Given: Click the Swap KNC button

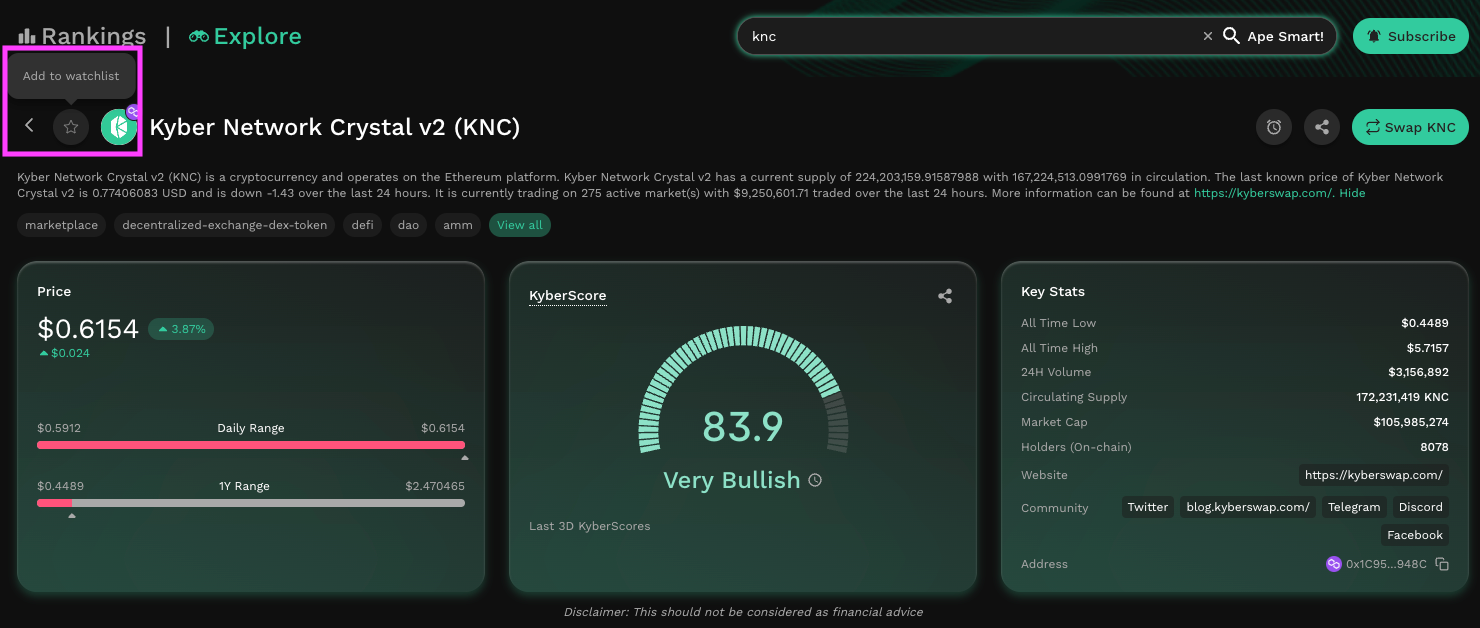Looking at the screenshot, I should coord(1410,127).
